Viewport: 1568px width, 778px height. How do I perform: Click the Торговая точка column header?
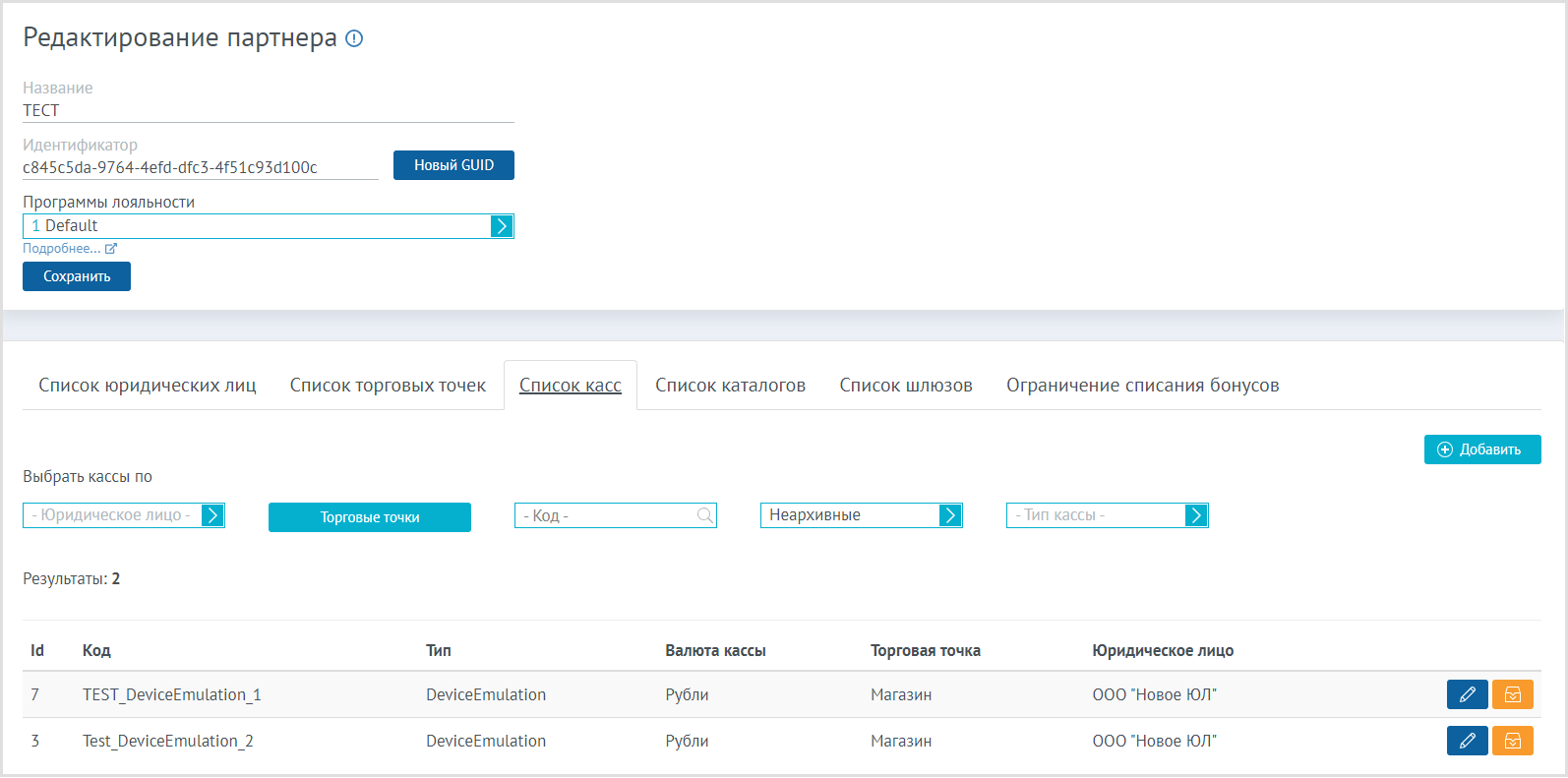pyautogui.click(x=926, y=650)
